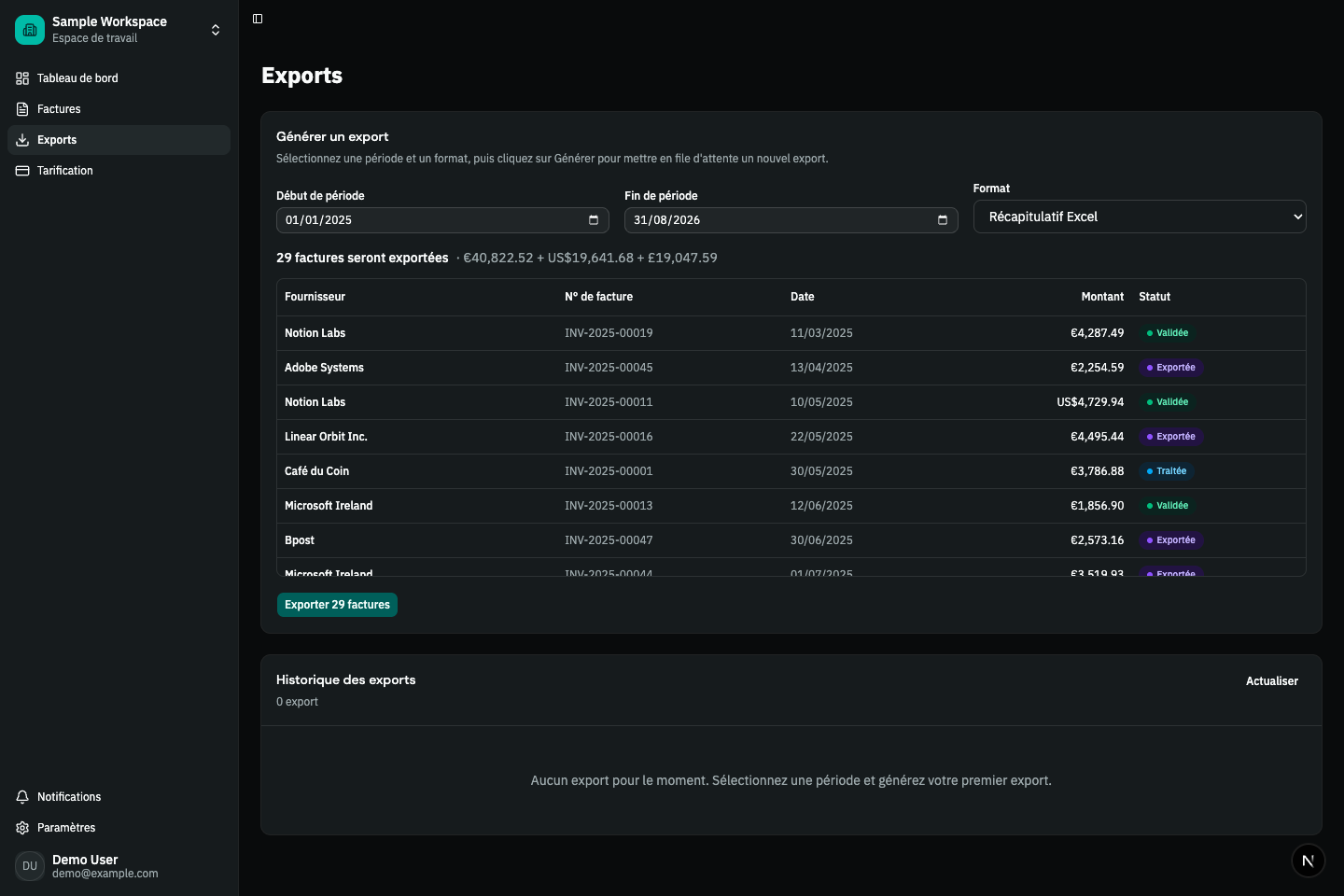Click invoice number INV-2025-00047
1344x896 pixels.
[x=609, y=540]
